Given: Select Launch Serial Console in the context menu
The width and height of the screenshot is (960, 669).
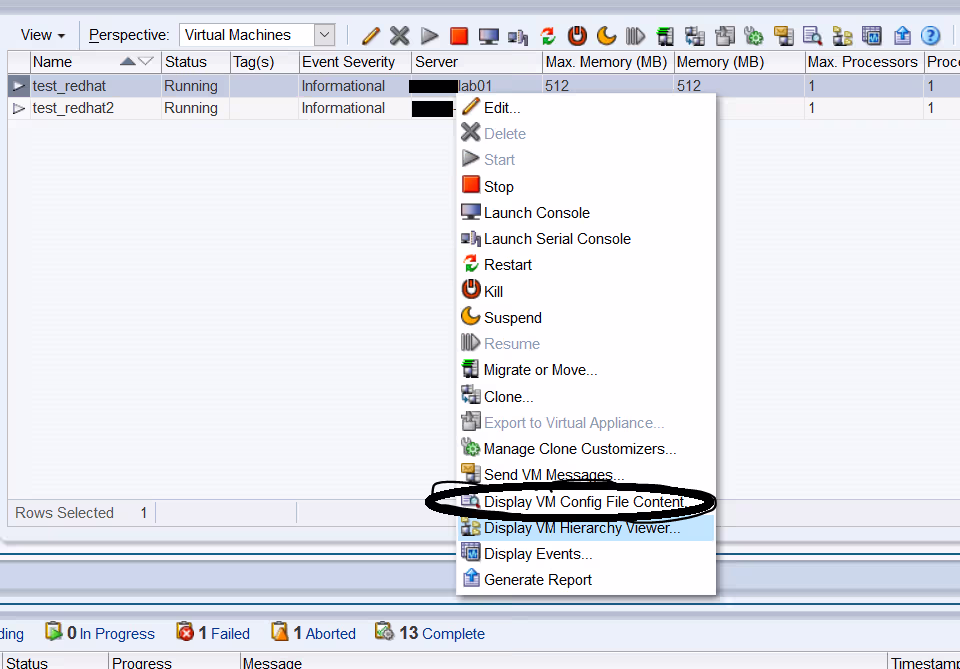Looking at the screenshot, I should (x=557, y=239).
